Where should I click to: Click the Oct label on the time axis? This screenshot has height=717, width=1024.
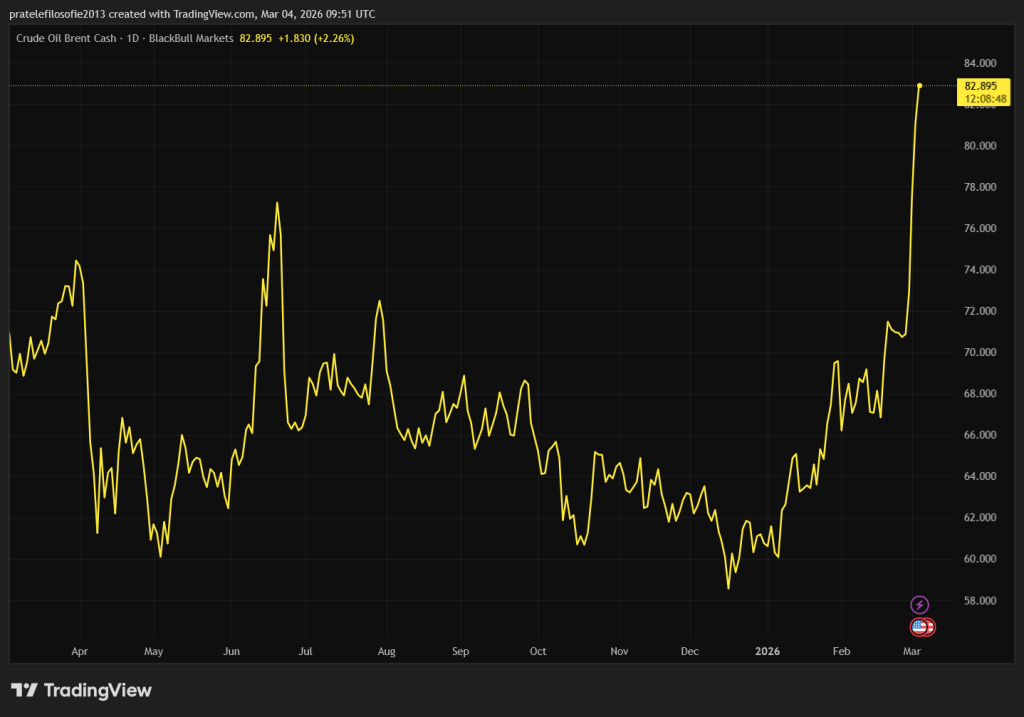click(538, 651)
